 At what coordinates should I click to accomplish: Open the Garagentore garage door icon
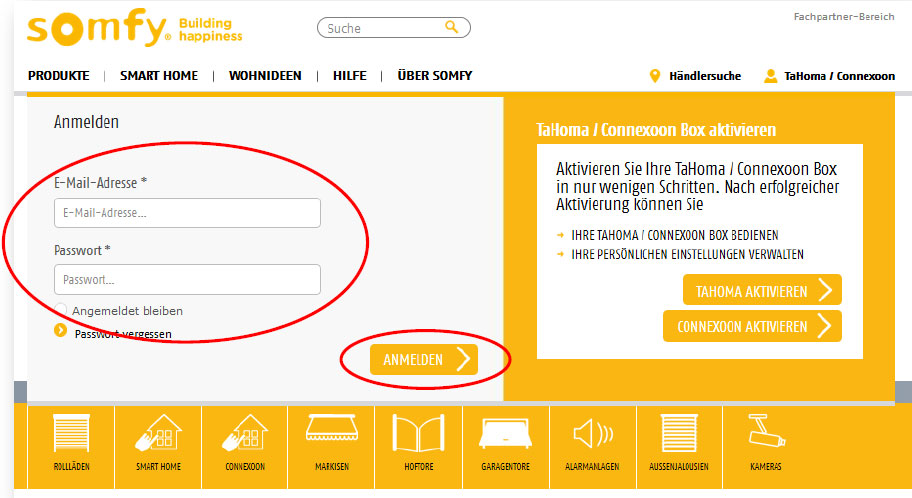[x=505, y=433]
